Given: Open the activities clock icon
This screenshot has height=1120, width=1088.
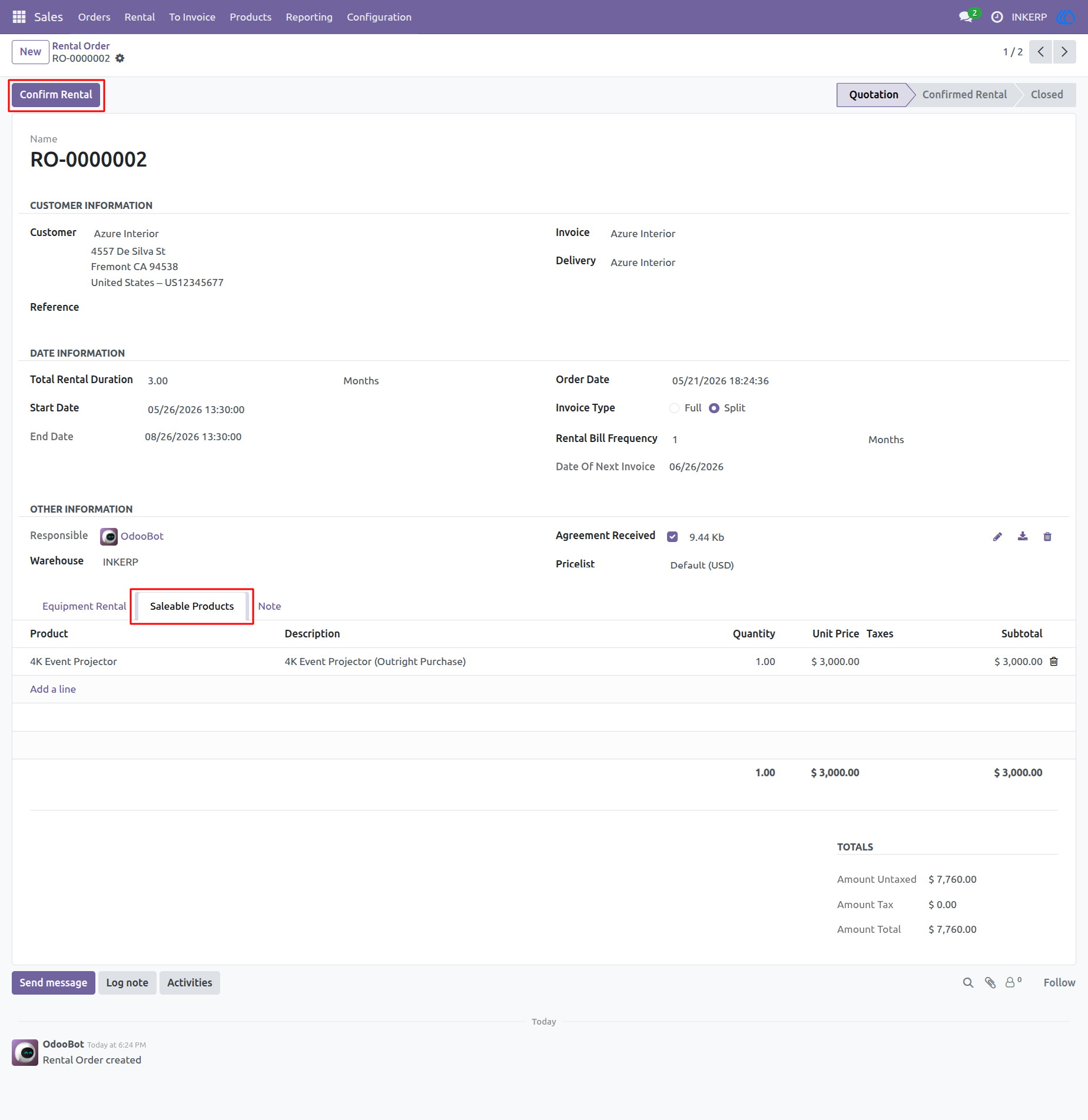Looking at the screenshot, I should tap(997, 17).
